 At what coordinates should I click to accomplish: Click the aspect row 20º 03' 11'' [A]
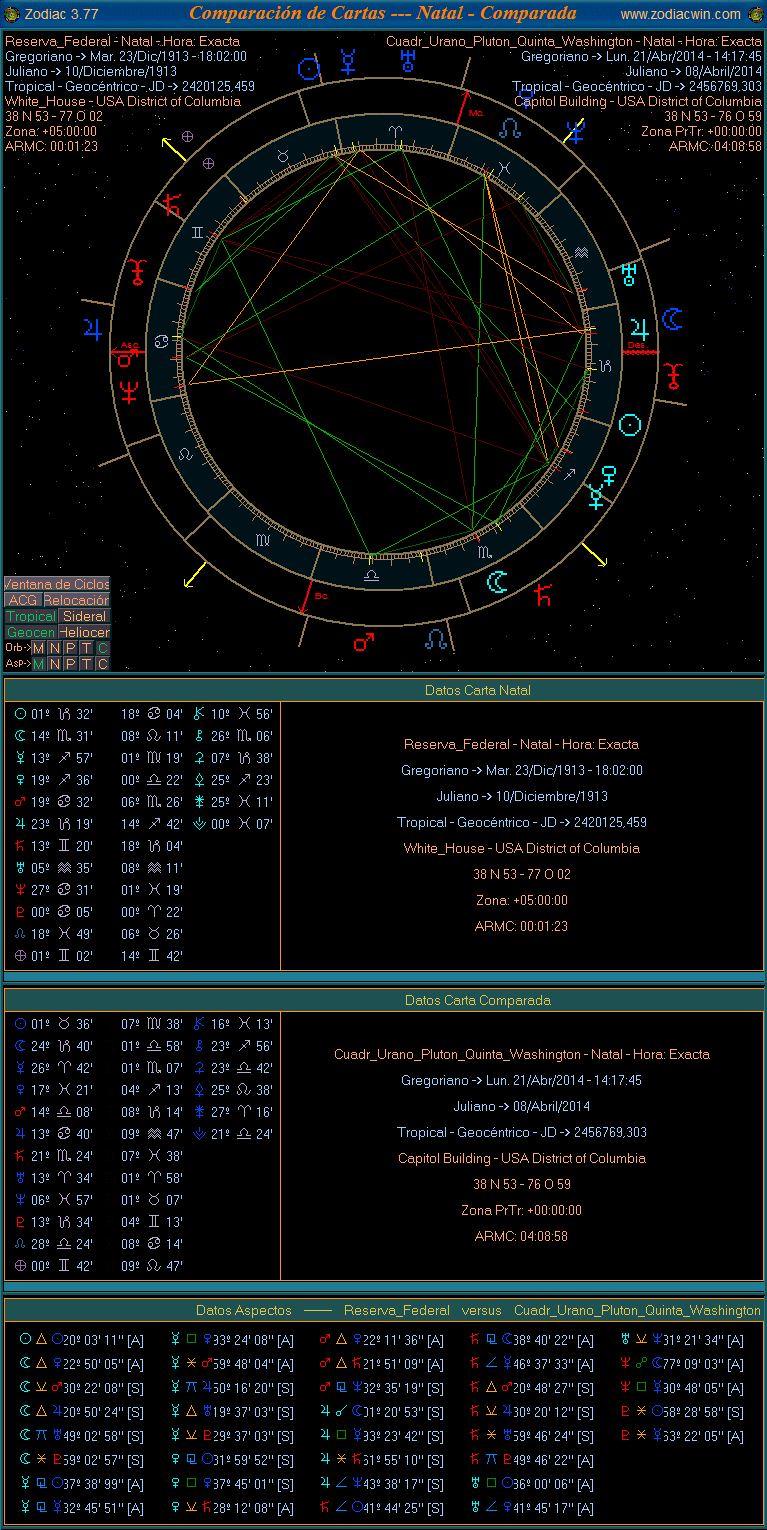(82, 1340)
